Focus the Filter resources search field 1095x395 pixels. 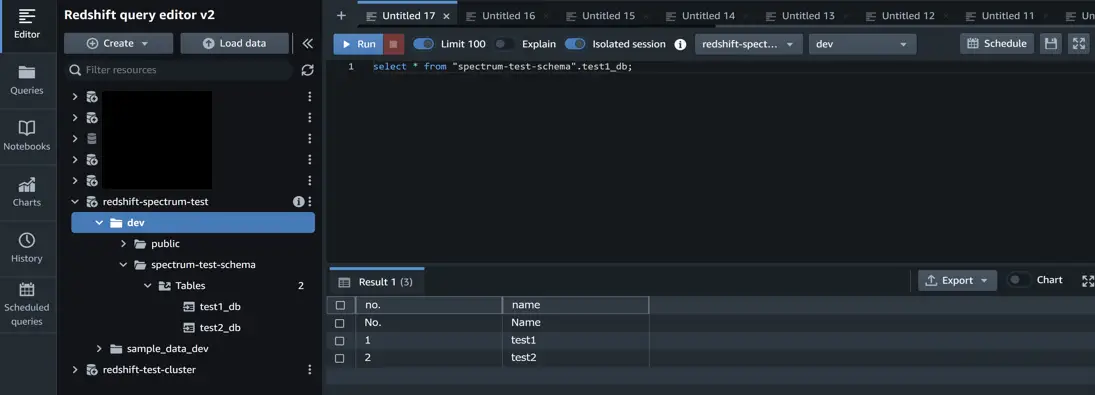(x=180, y=70)
